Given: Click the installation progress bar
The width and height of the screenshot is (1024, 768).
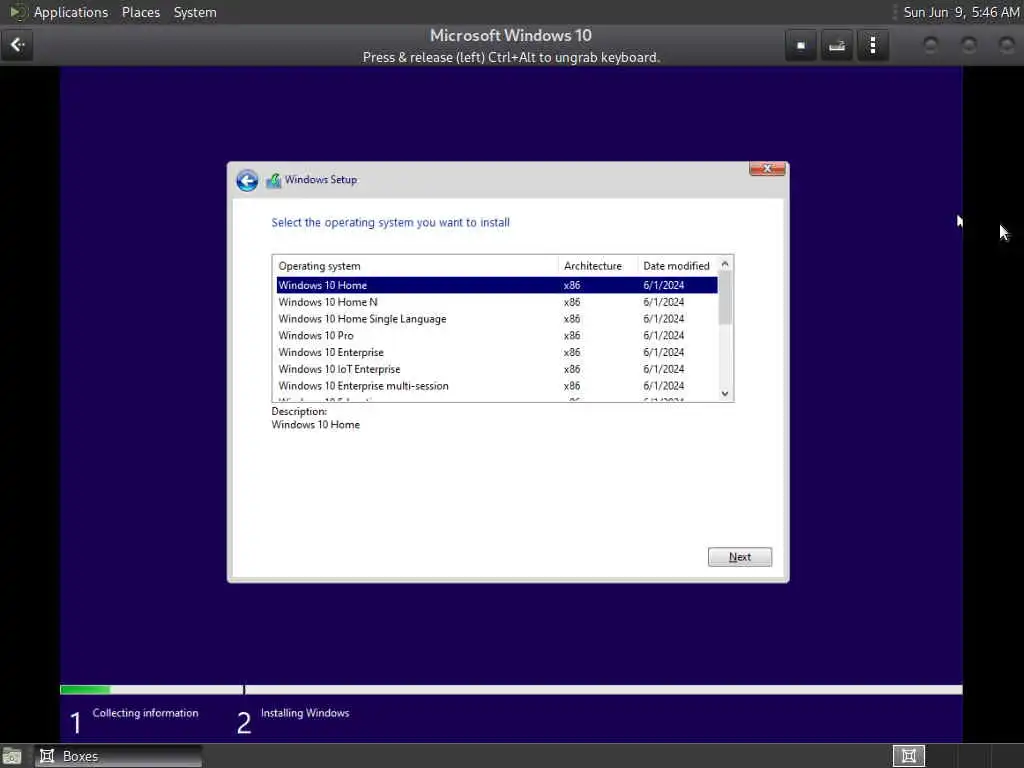Looking at the screenshot, I should pyautogui.click(x=511, y=690).
